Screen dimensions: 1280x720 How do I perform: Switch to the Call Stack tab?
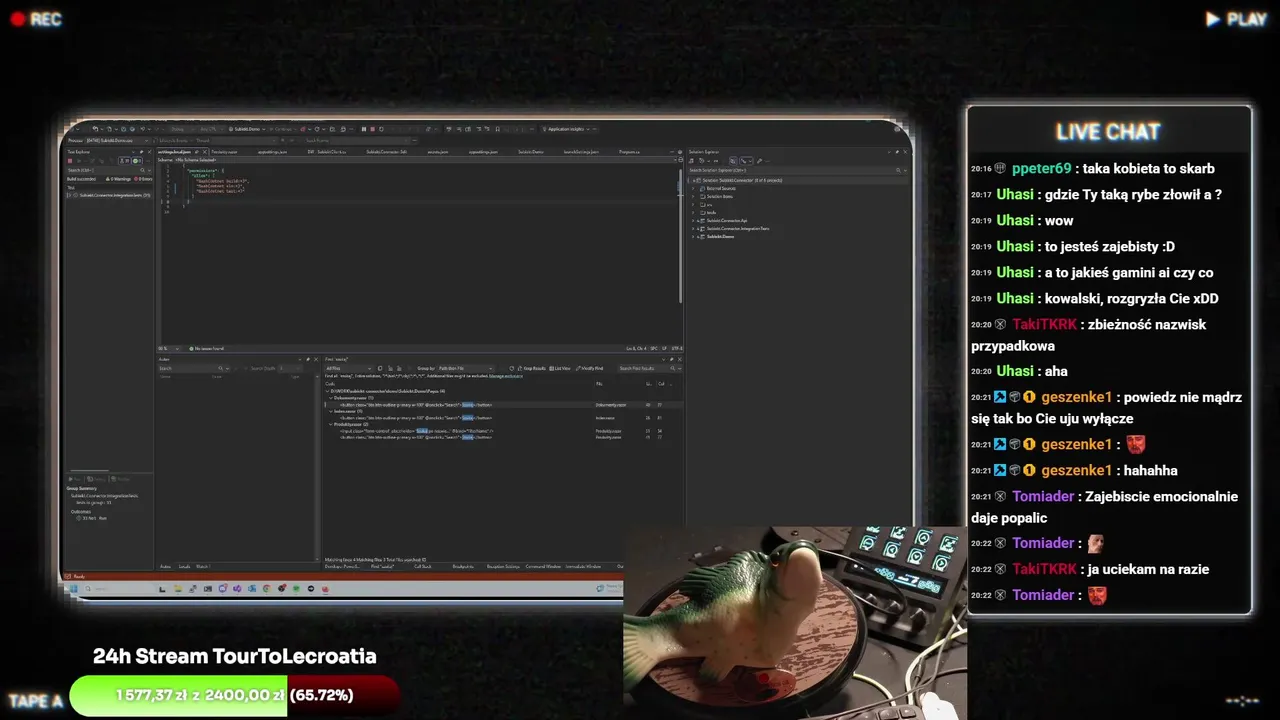(x=423, y=566)
